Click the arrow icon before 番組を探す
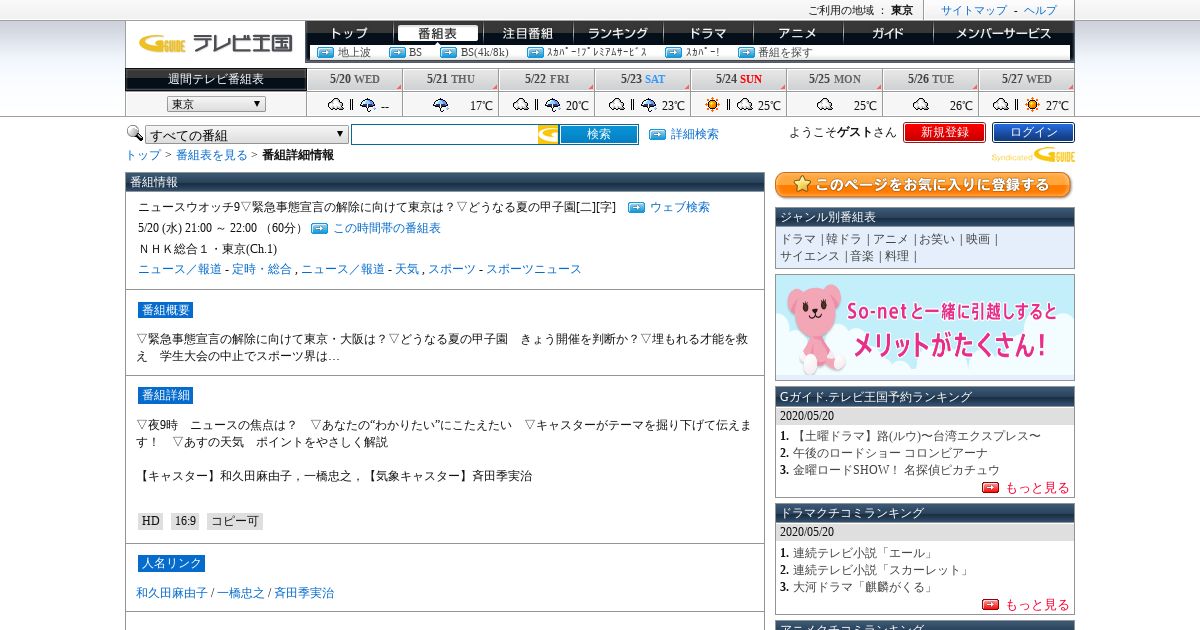The height and width of the screenshot is (630, 1200). (x=746, y=52)
